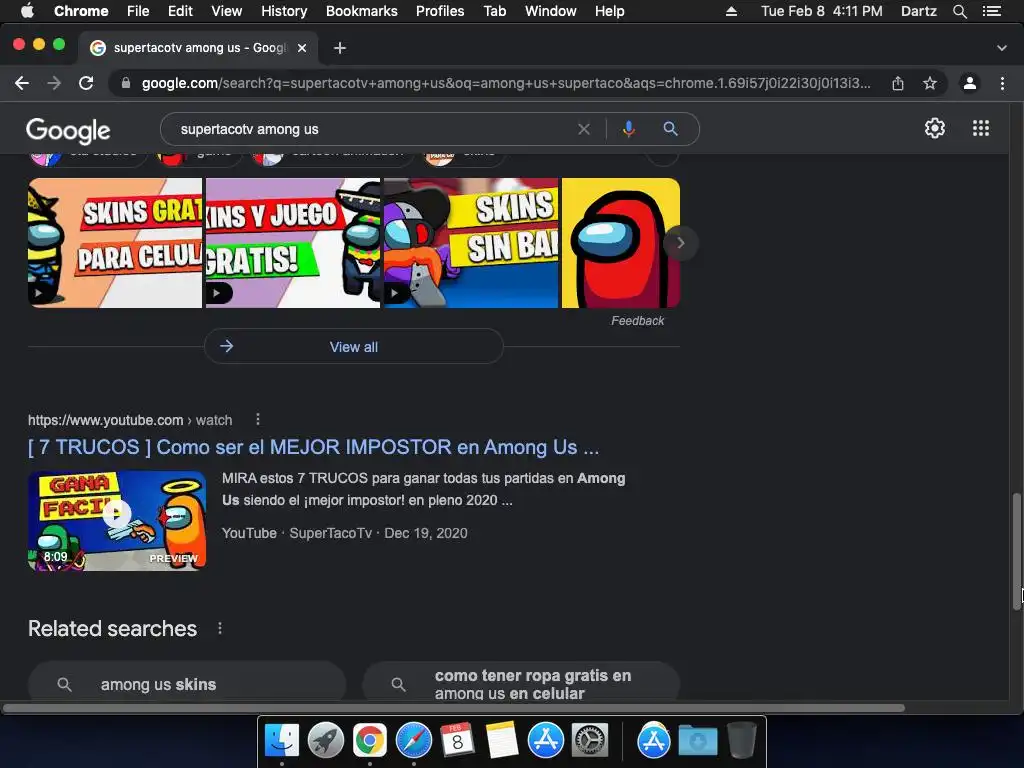
Task: Open options for the YouTube result
Action: click(258, 419)
